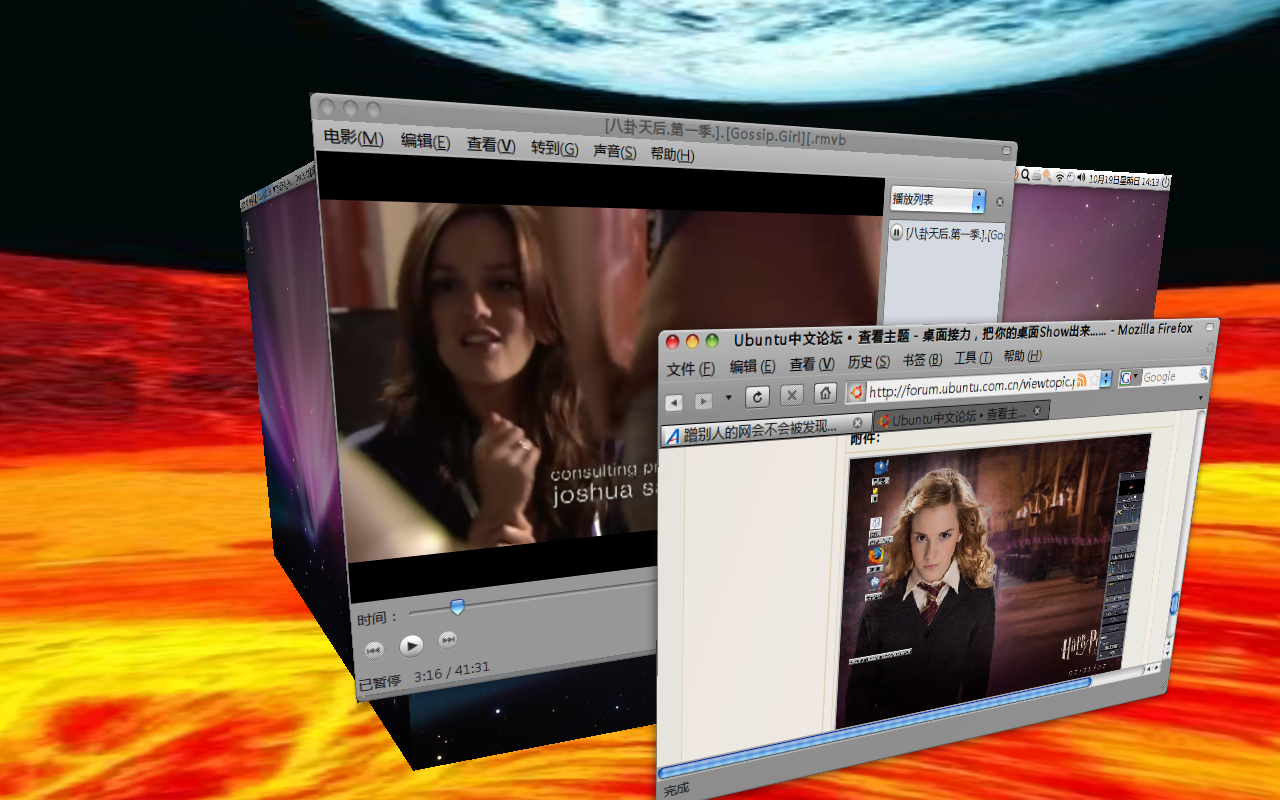1280x800 pixels.
Task: Open Firefox 历史(S) menu
Action: (x=869, y=362)
